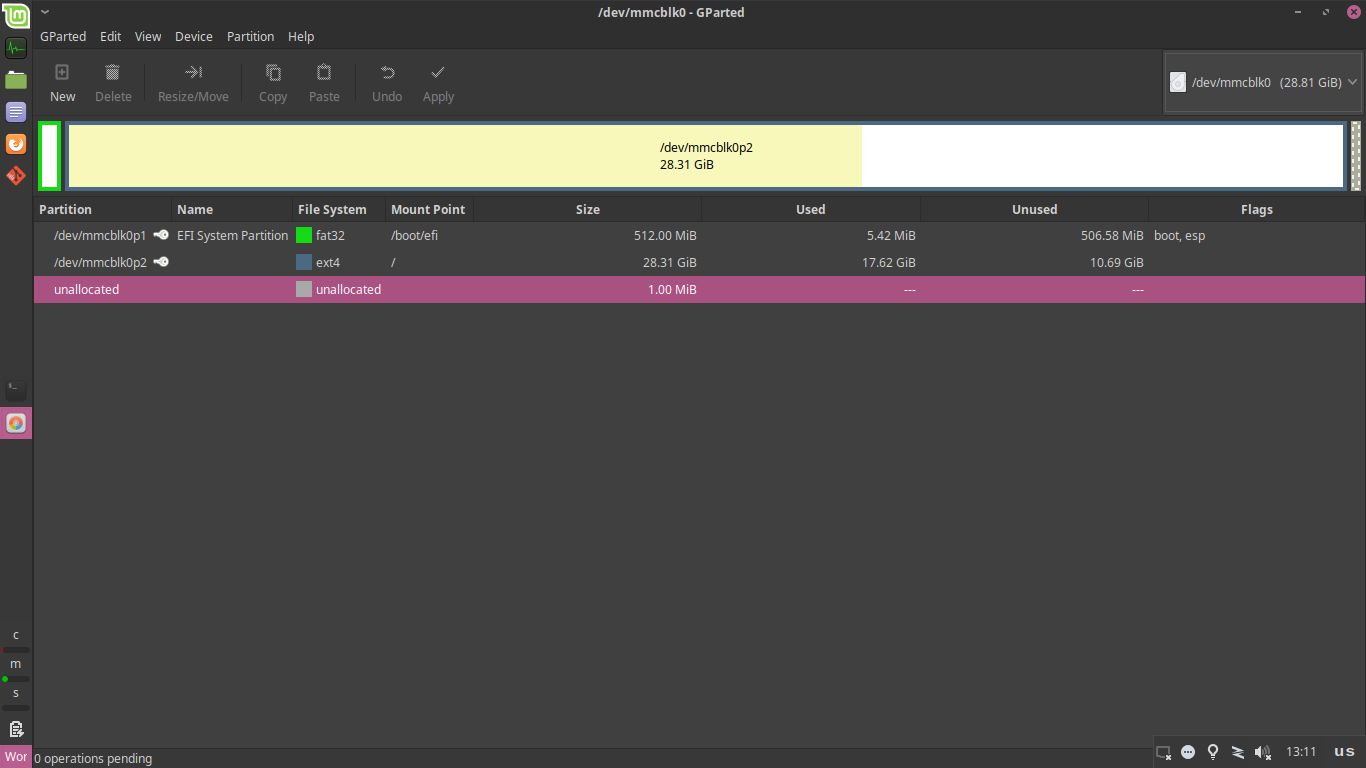Click the Resize/Move toolbar button
Image resolution: width=1366 pixels, height=768 pixels.
(x=193, y=83)
